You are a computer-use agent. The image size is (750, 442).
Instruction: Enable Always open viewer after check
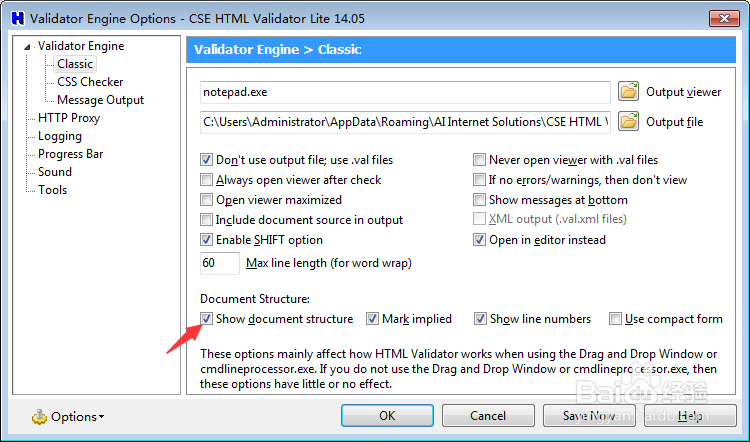(207, 180)
